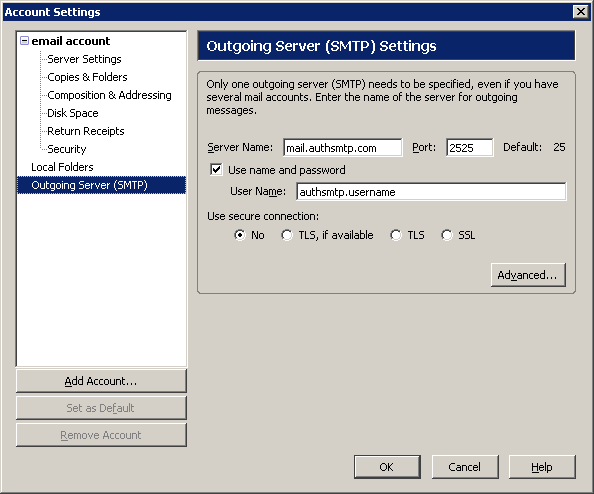Open the Advanced... settings dialog
Image resolution: width=594 pixels, height=494 pixels.
(x=528, y=275)
